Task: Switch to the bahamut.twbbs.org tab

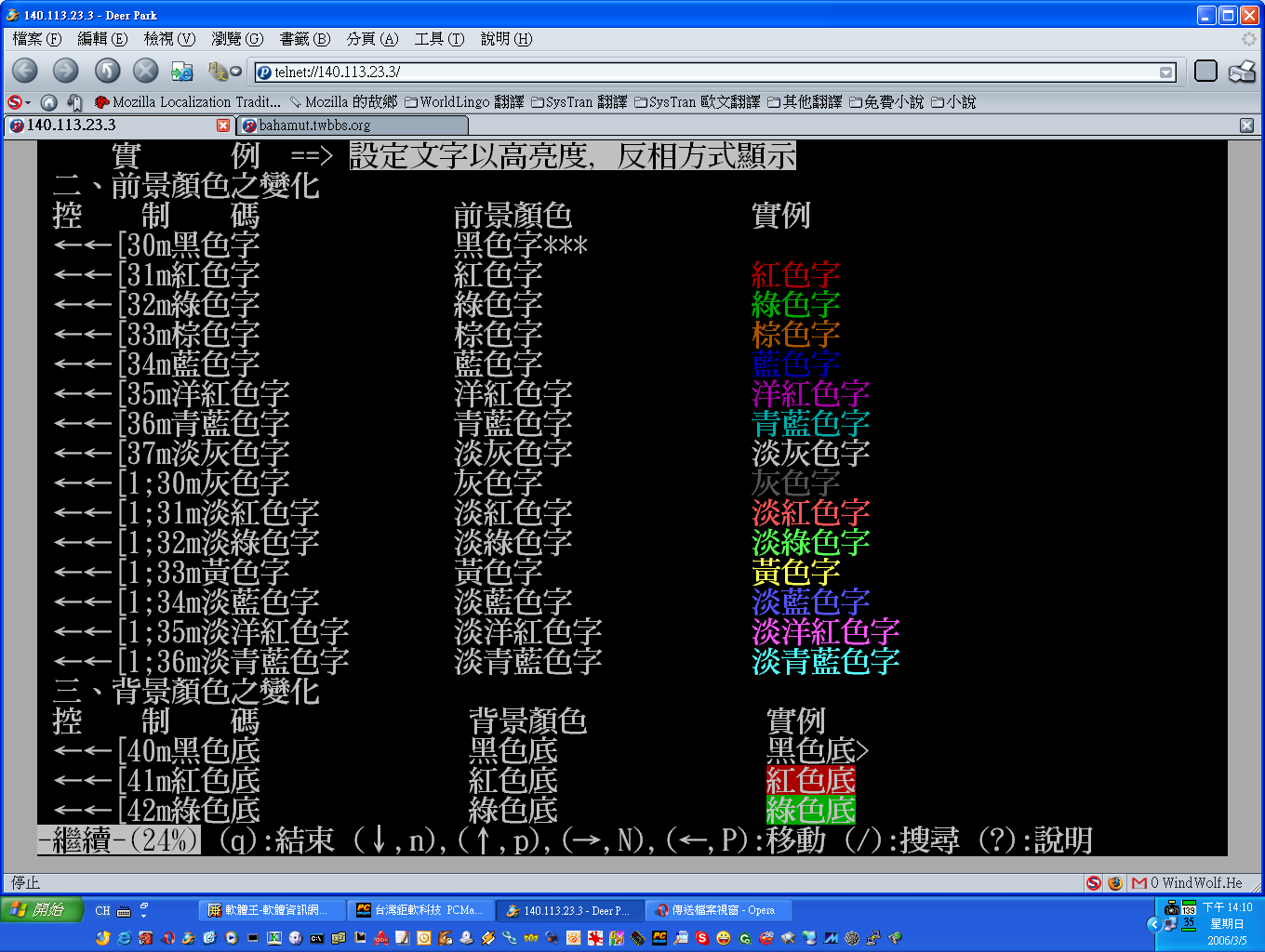Action: coord(314,126)
